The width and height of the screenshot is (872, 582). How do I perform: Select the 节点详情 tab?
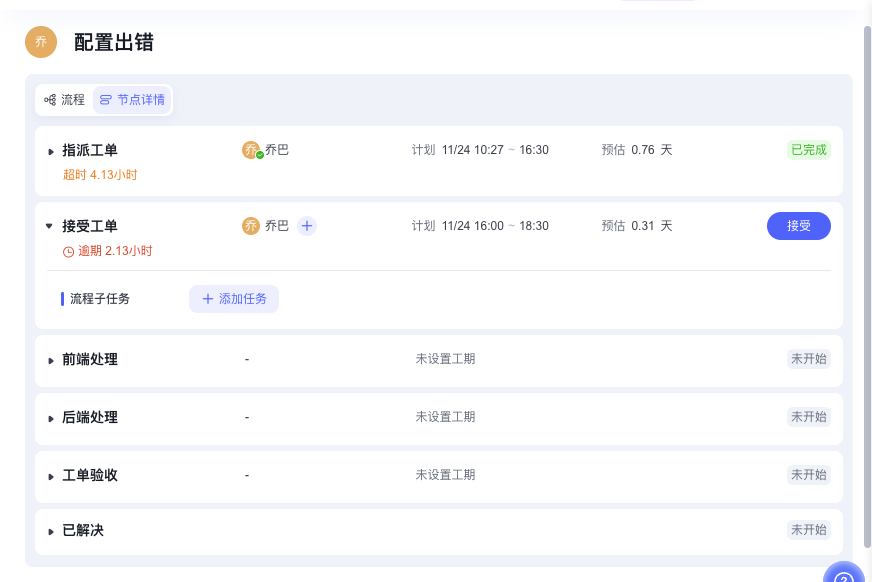tap(132, 100)
